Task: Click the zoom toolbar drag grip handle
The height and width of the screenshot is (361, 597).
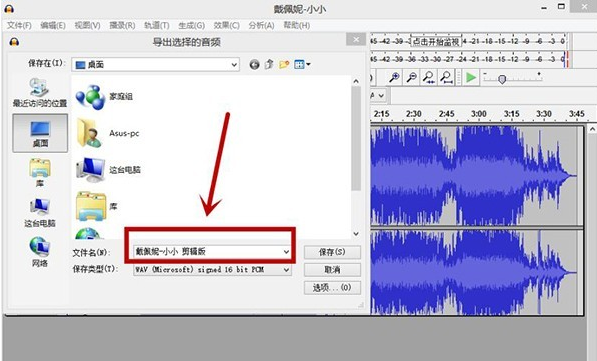Action: tap(458, 77)
